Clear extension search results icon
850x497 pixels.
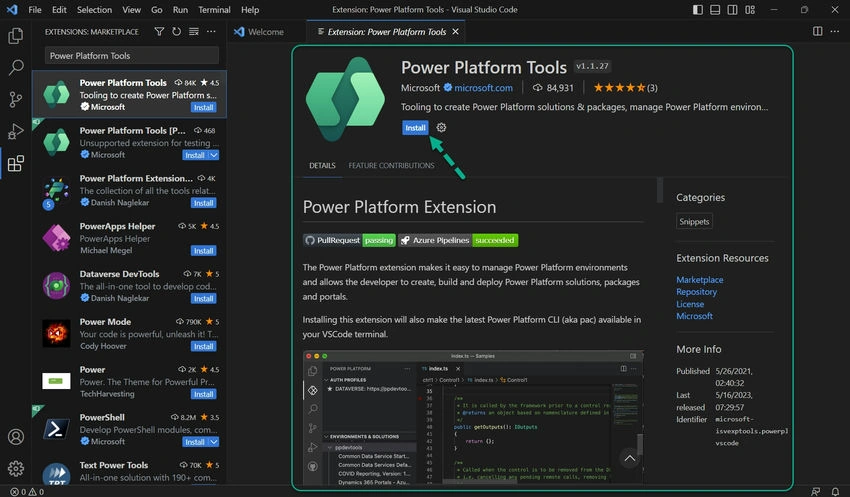tap(194, 32)
